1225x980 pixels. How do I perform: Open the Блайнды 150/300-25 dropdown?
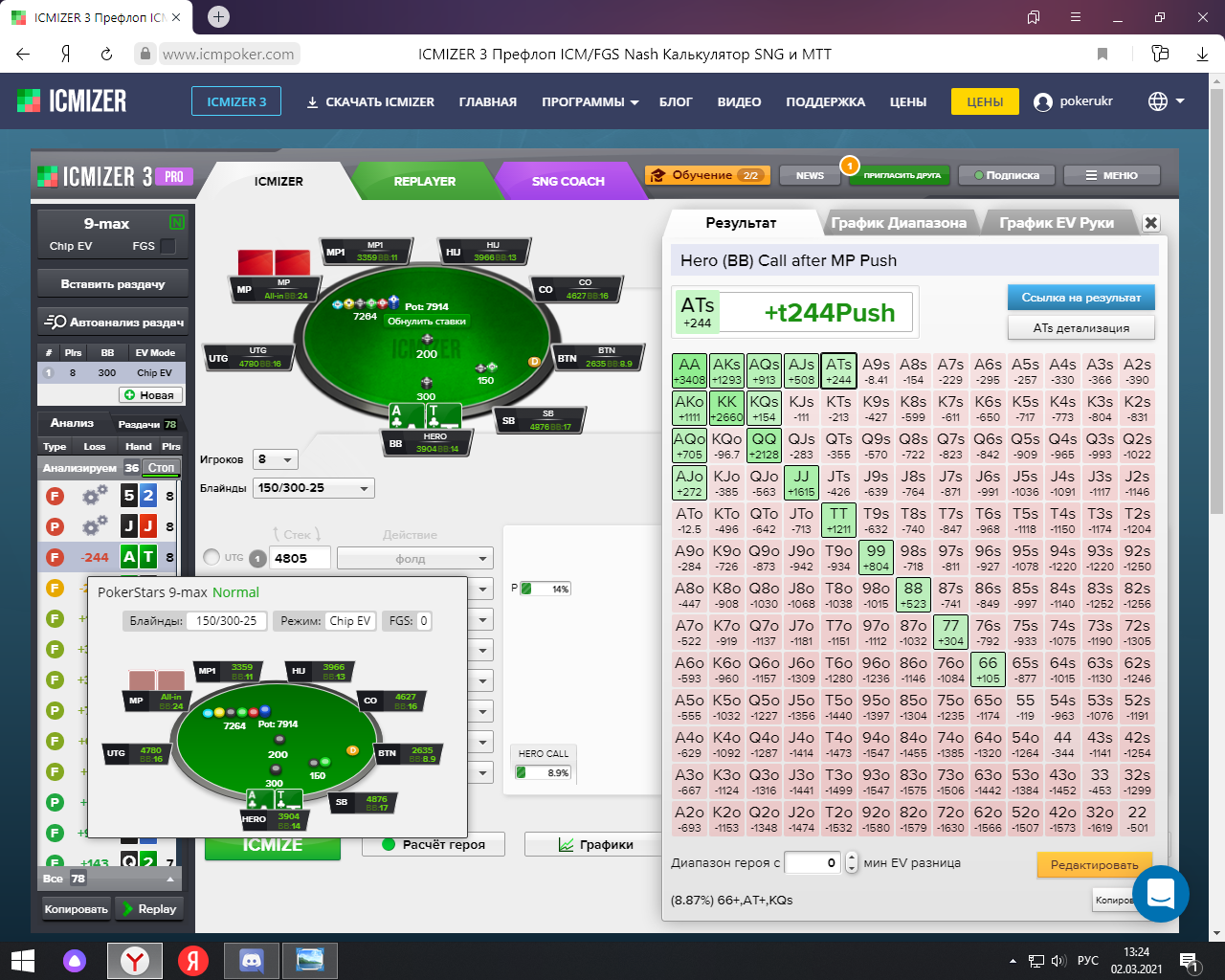(x=314, y=488)
